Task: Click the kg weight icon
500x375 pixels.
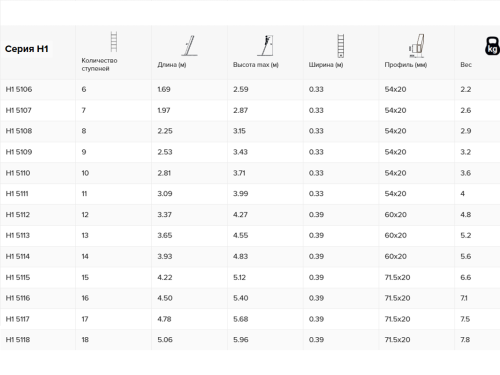Action: (x=492, y=46)
